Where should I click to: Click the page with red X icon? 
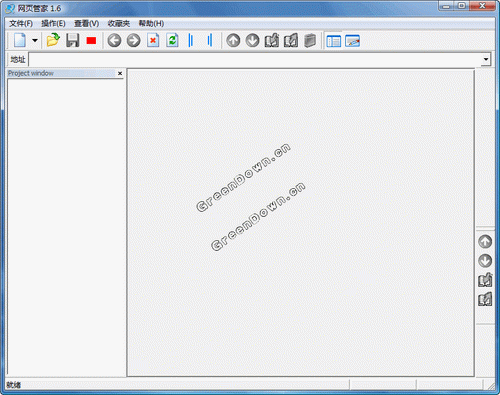[x=153, y=41]
